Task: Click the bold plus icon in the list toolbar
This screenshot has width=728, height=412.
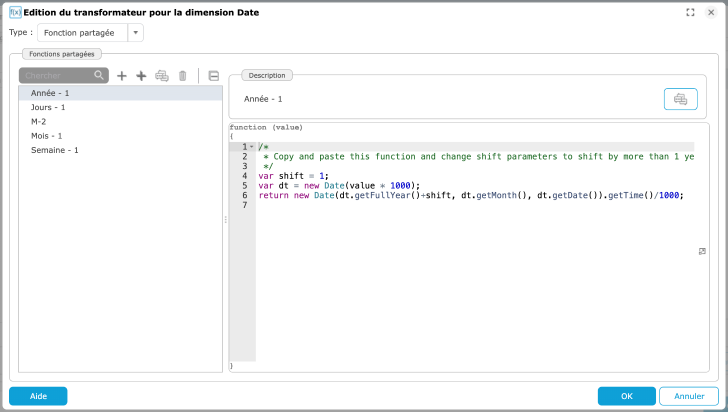Action: pyautogui.click(x=141, y=76)
